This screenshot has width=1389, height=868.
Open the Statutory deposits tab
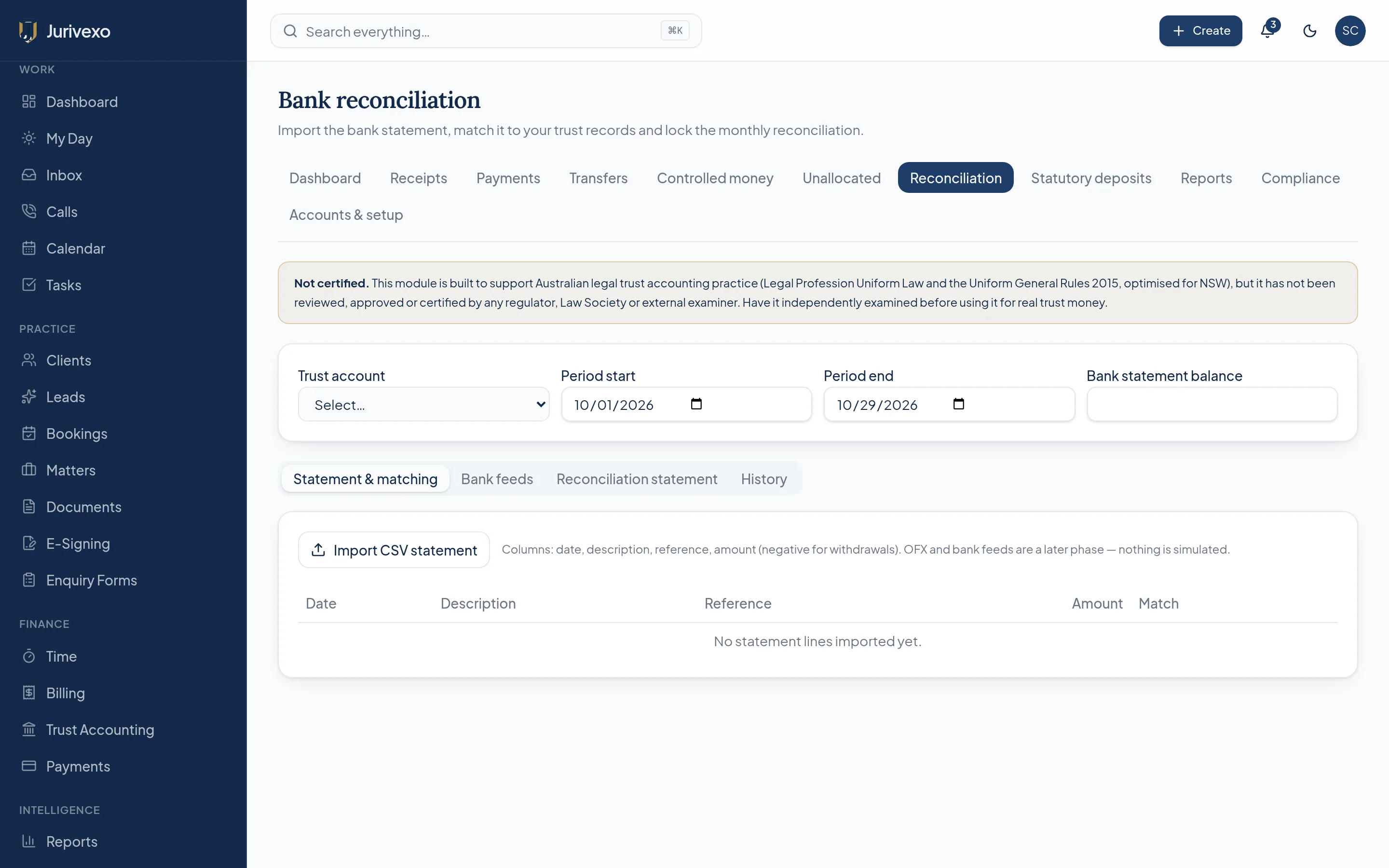click(x=1091, y=178)
